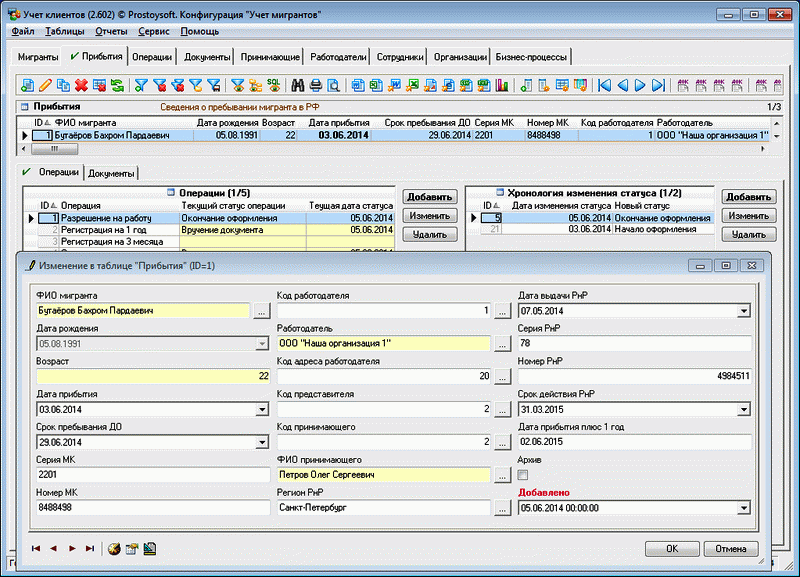
Task: Expand the Дата прибытия date dropdown
Action: pyautogui.click(x=260, y=409)
